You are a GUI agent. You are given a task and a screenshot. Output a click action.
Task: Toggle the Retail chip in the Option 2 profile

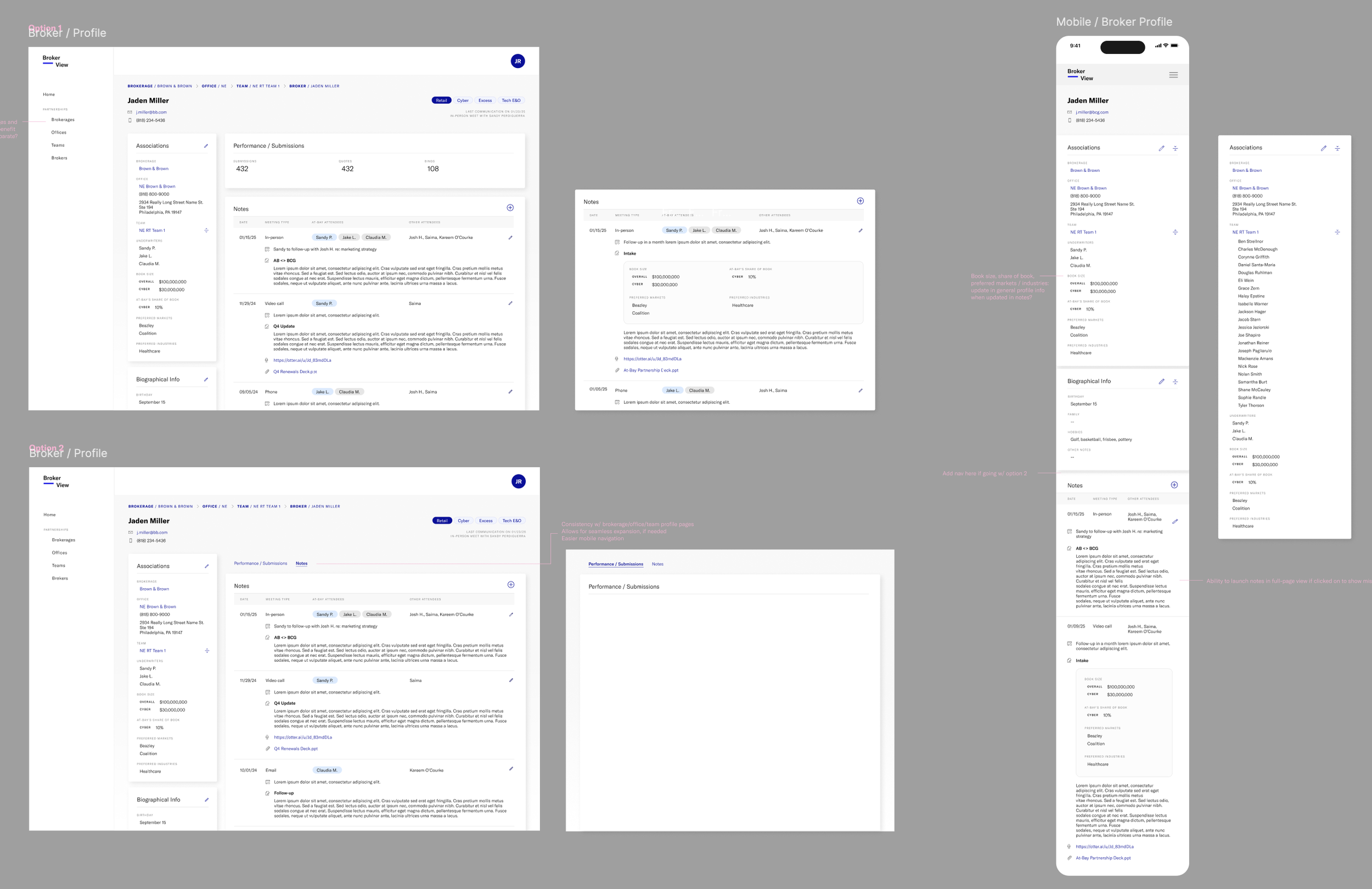442,521
